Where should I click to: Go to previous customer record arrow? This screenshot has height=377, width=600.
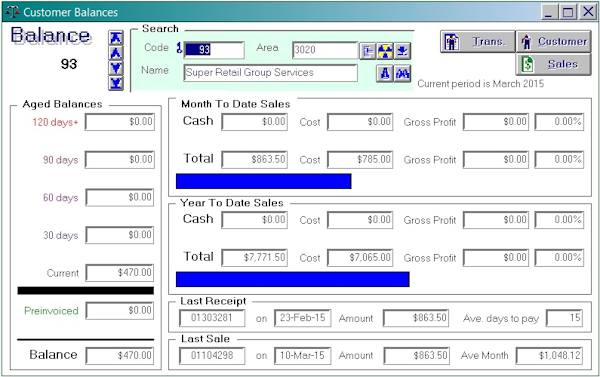[116, 53]
